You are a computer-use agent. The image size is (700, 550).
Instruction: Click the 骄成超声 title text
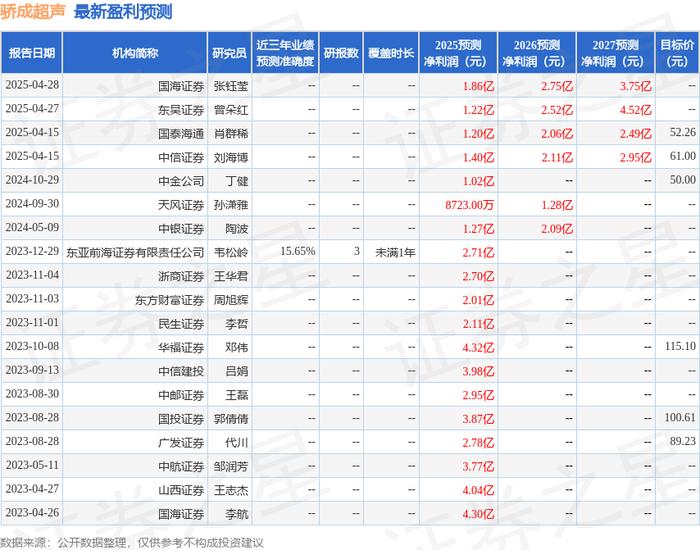pos(33,12)
